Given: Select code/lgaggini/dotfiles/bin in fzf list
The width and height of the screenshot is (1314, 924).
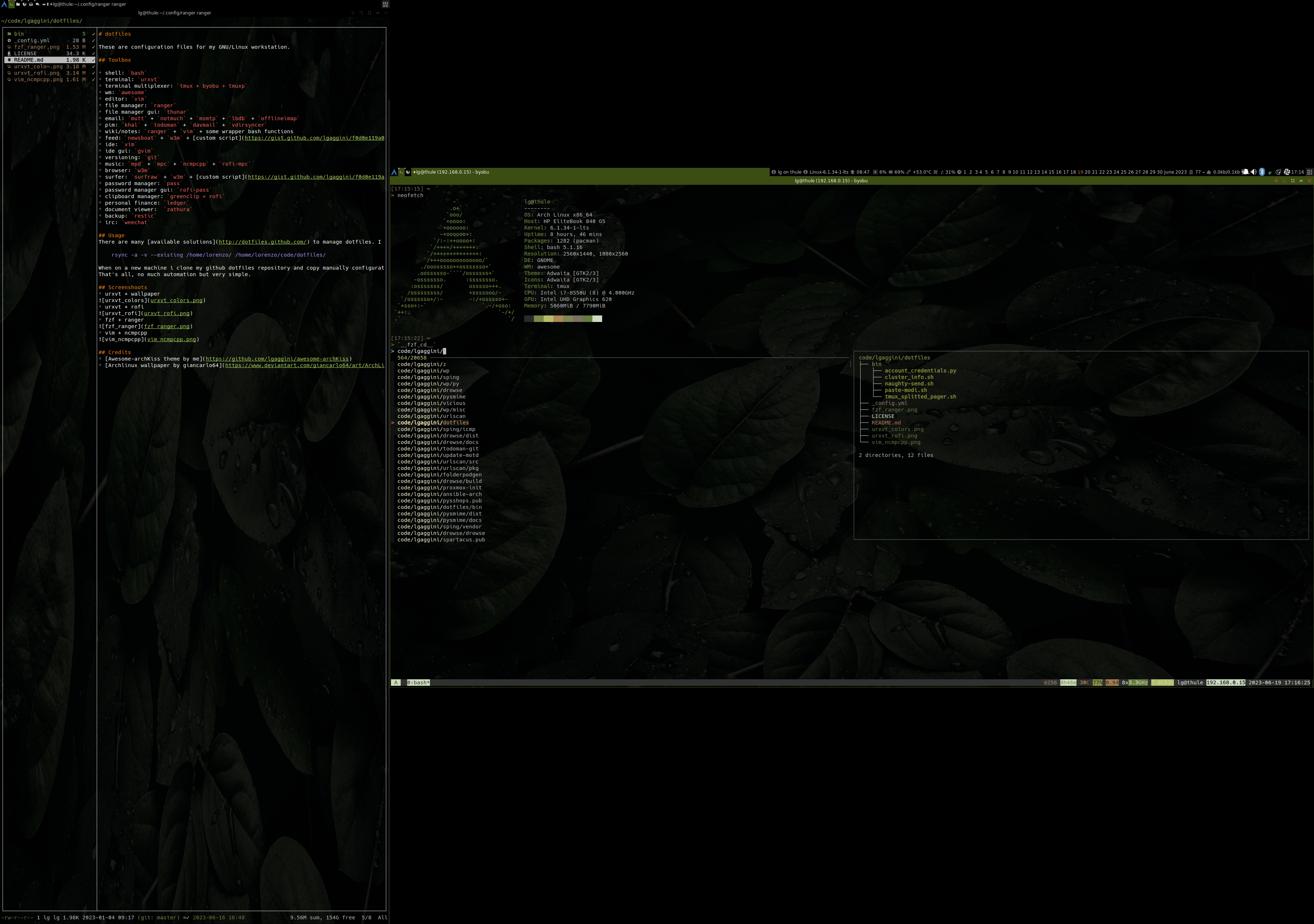Looking at the screenshot, I should click(x=440, y=507).
